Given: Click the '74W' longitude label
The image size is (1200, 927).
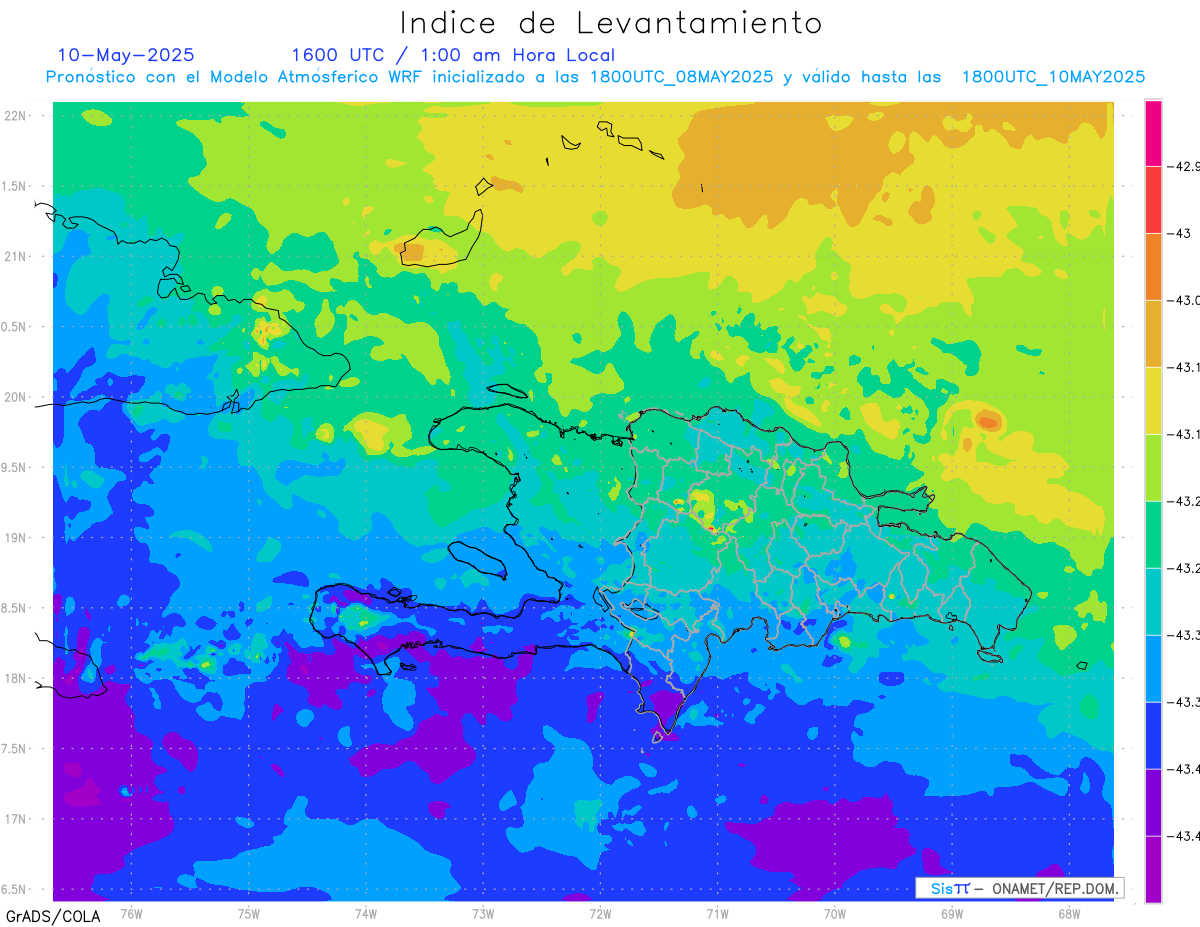Looking at the screenshot, I should 366,913.
